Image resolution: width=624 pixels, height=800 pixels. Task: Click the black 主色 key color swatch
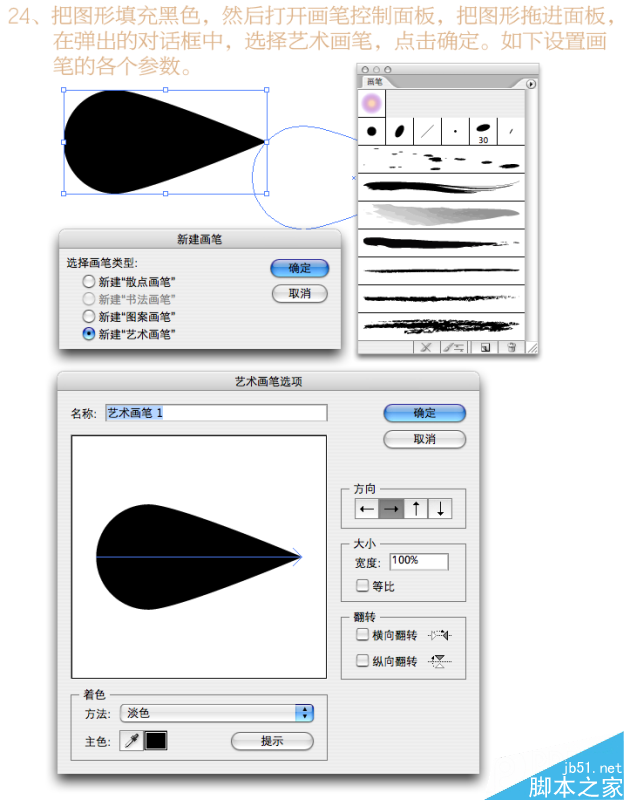156,741
